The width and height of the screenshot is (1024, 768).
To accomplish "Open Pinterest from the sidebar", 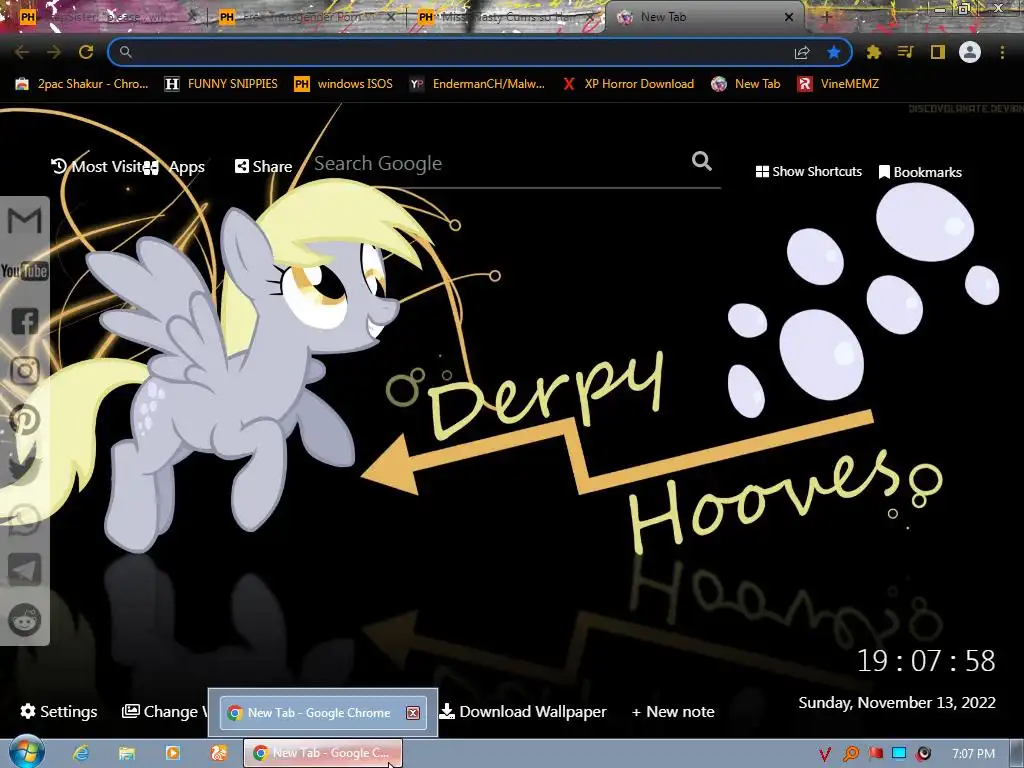I will tap(25, 420).
